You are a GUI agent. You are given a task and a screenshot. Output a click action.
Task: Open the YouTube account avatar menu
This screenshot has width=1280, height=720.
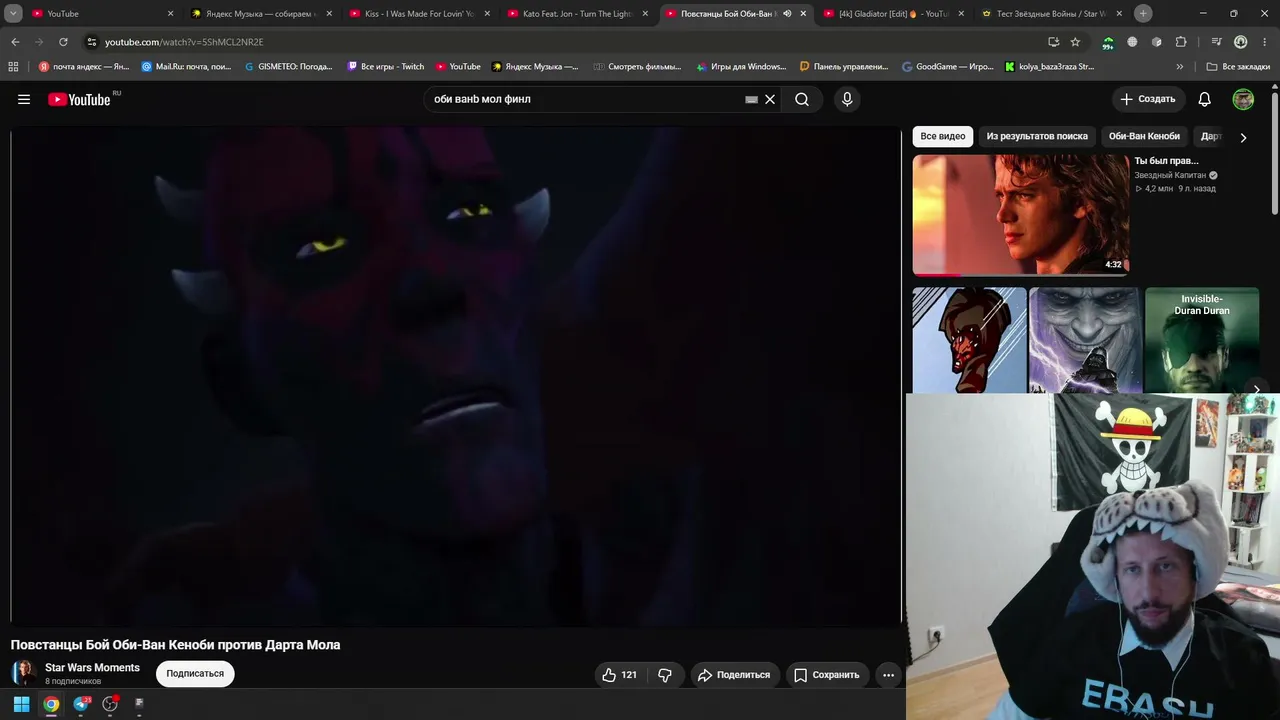[1243, 99]
